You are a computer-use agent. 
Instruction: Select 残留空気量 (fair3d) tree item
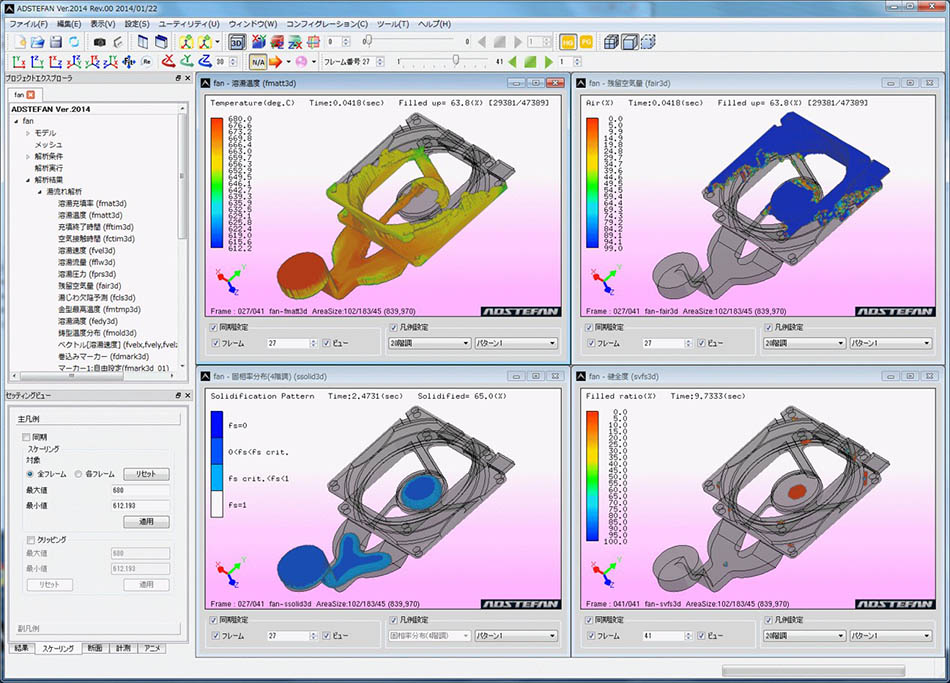click(x=89, y=285)
